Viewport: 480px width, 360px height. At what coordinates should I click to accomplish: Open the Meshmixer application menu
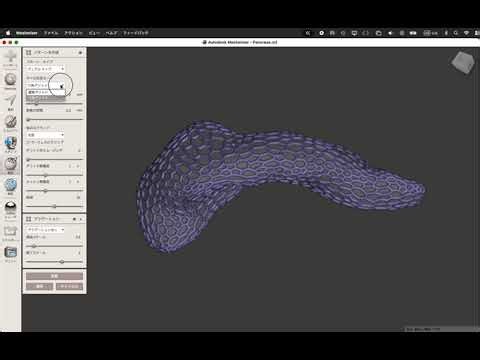pos(27,33)
